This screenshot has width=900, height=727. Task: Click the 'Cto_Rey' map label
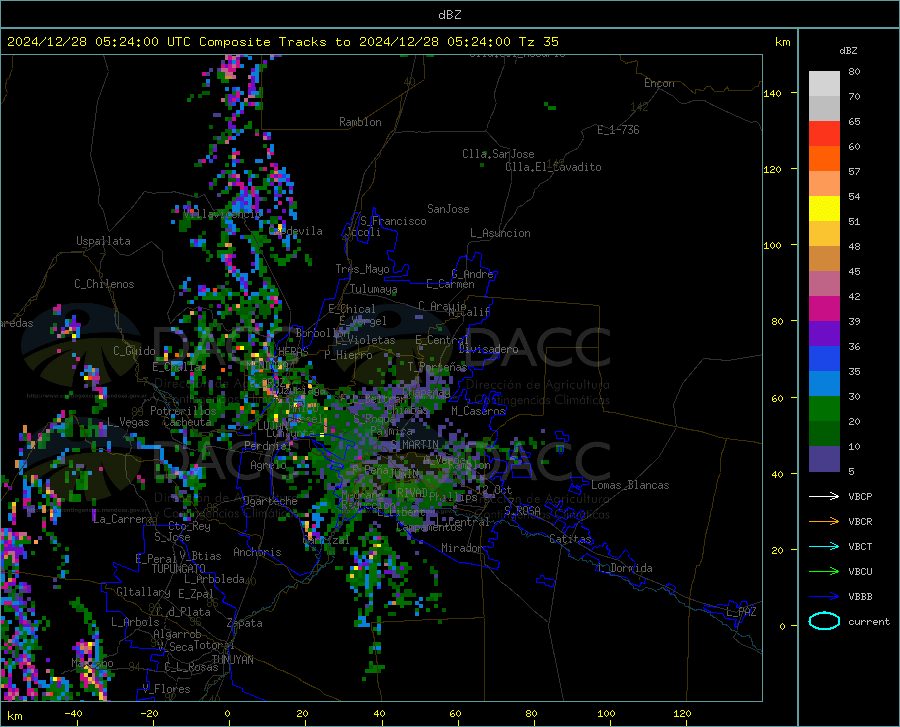pos(189,526)
